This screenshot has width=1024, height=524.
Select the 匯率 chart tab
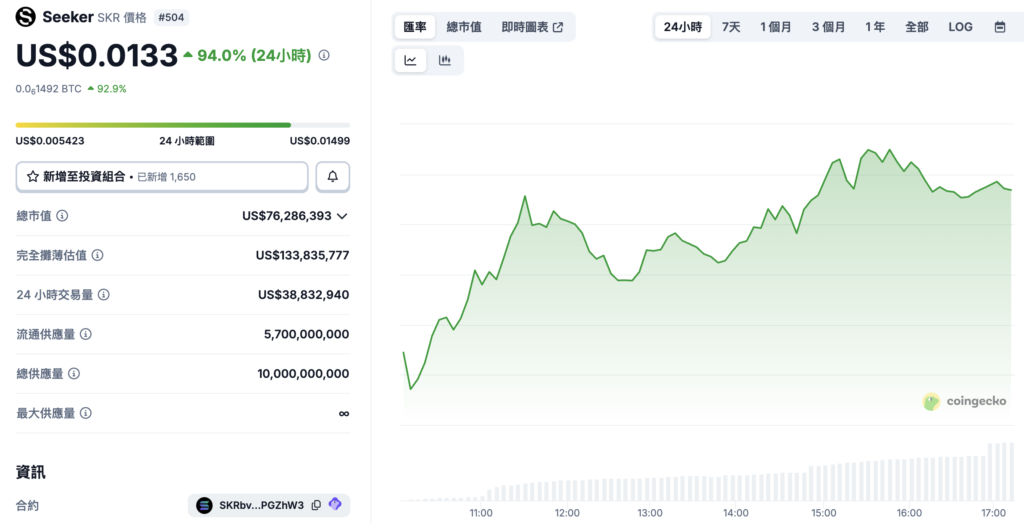(415, 27)
